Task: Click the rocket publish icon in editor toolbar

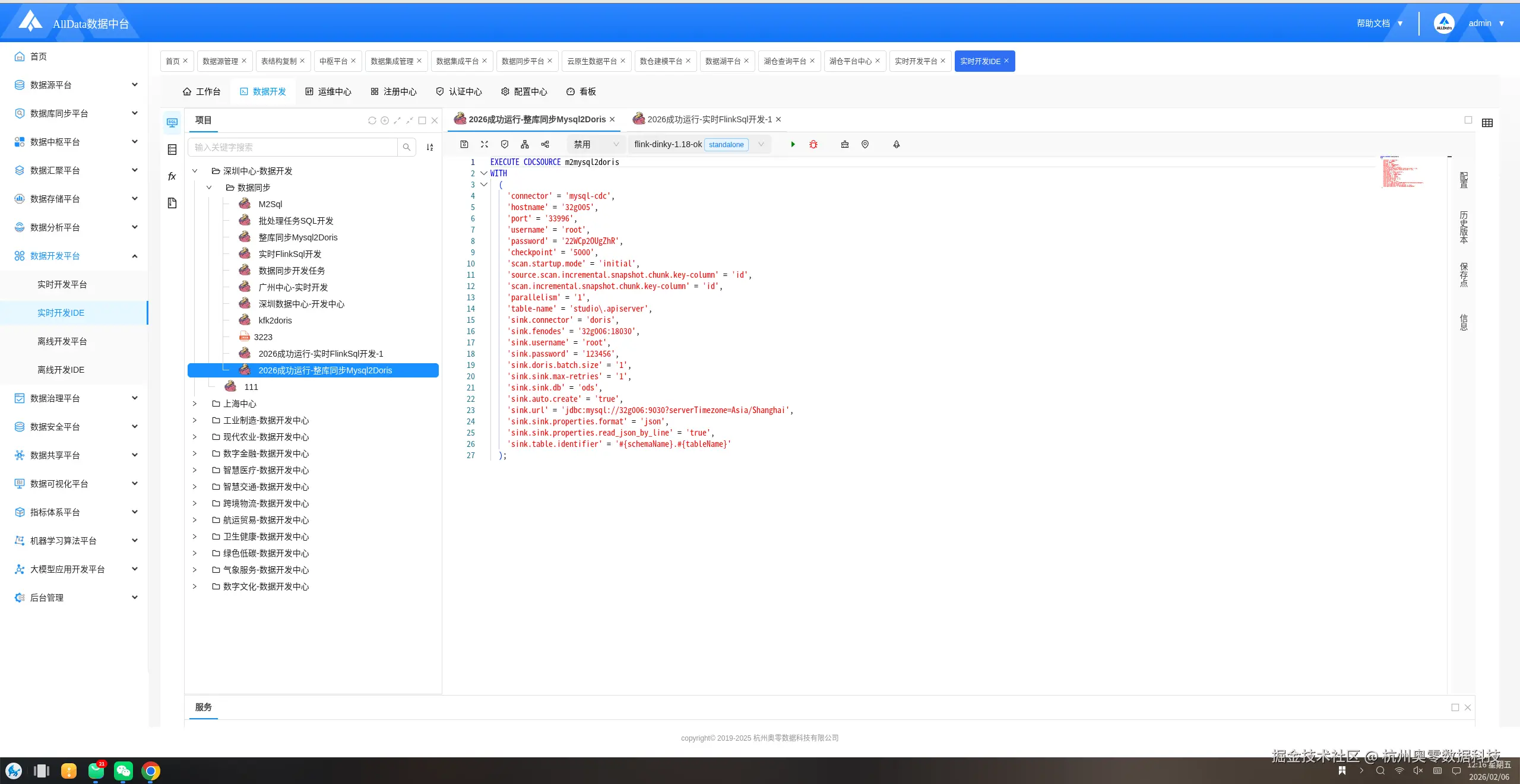Action: coord(897,144)
